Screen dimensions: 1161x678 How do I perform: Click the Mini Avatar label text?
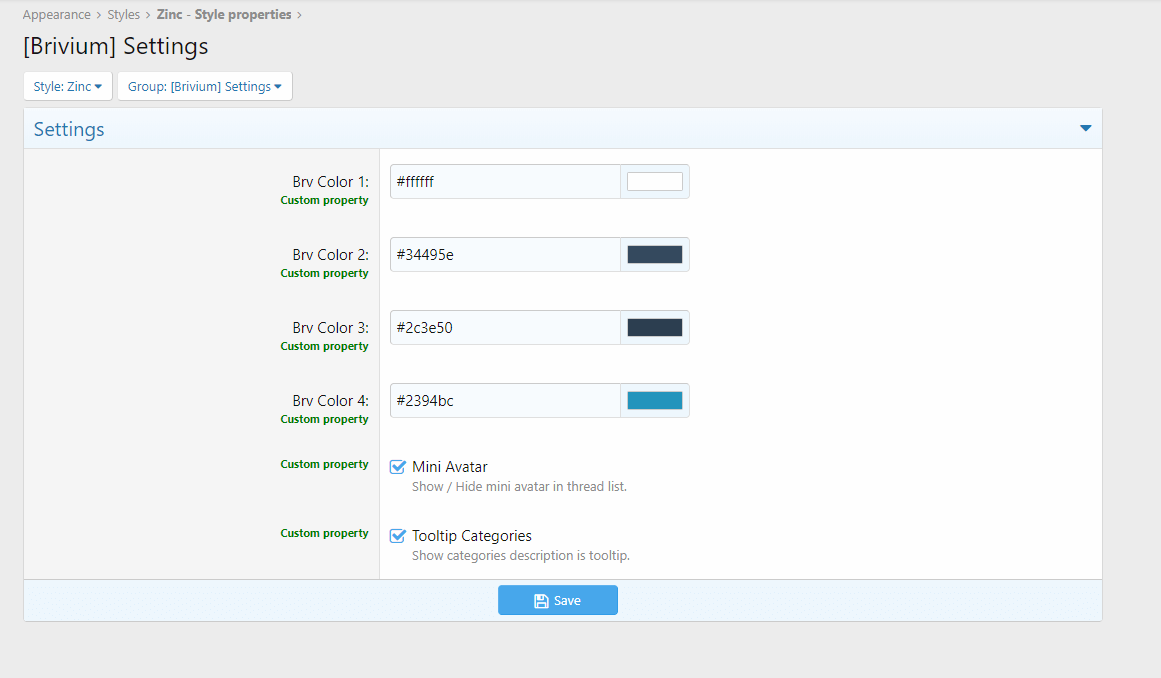point(450,467)
